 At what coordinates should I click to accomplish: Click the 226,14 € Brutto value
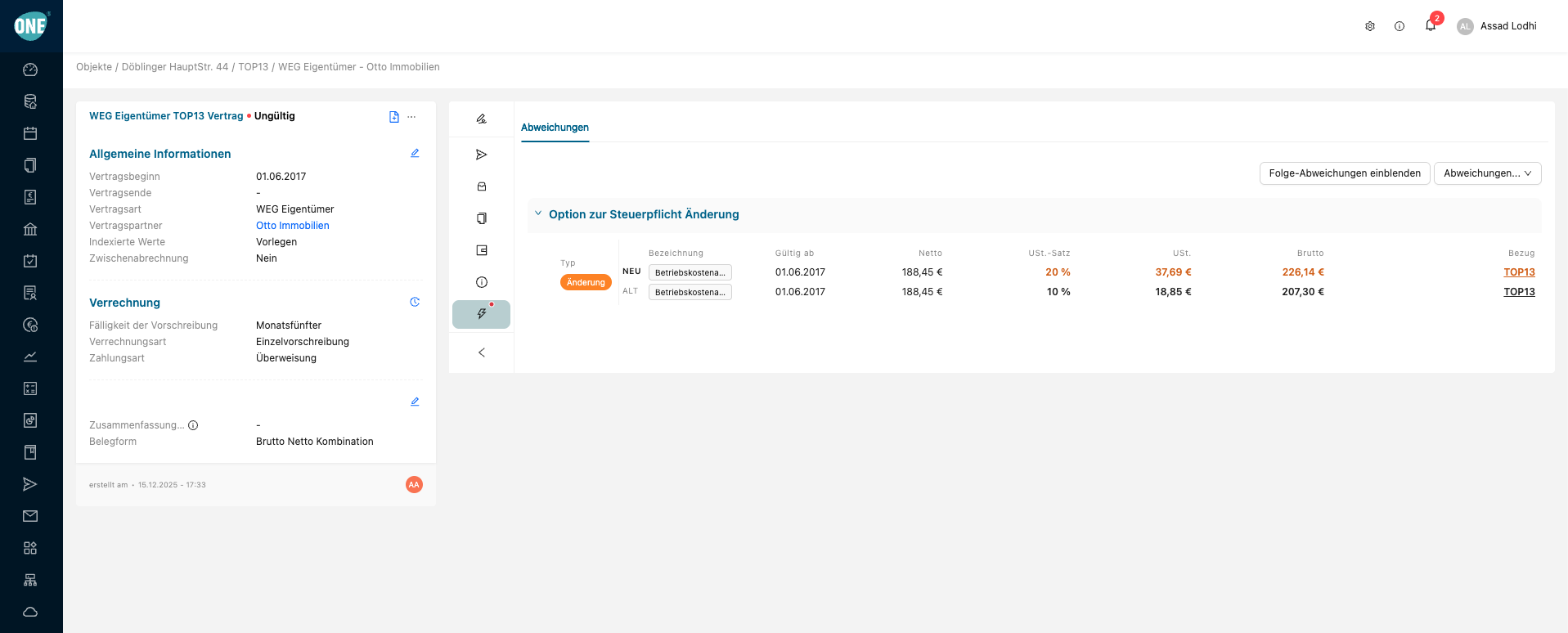click(x=1303, y=272)
